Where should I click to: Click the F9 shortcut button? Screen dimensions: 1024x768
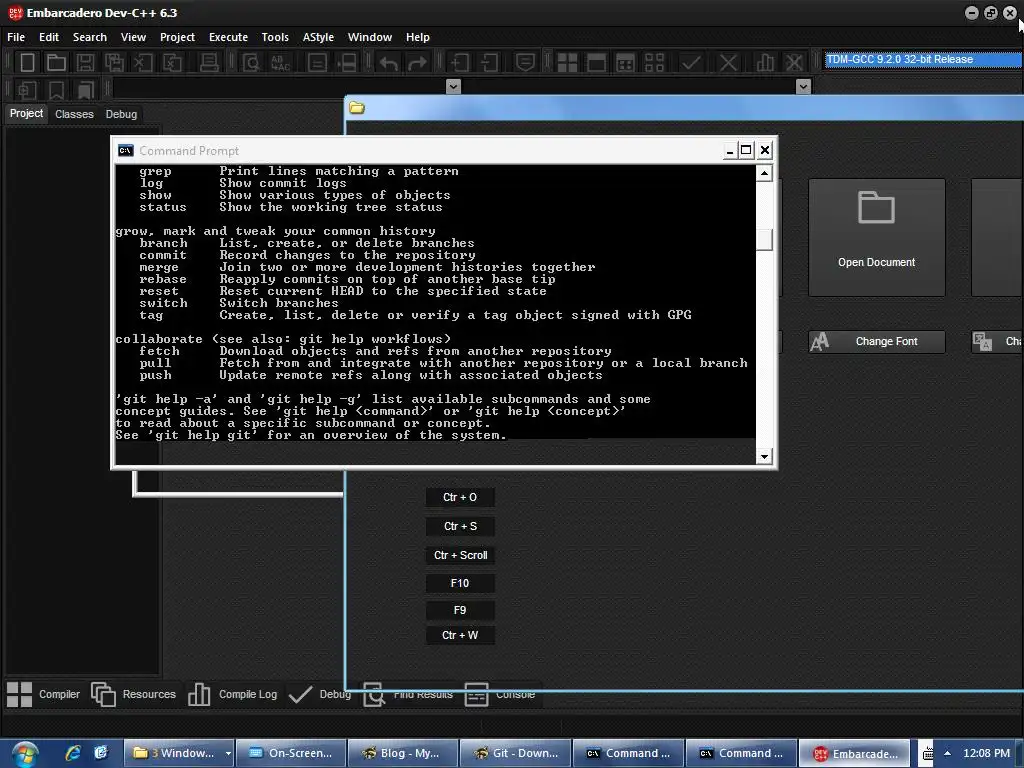point(460,610)
